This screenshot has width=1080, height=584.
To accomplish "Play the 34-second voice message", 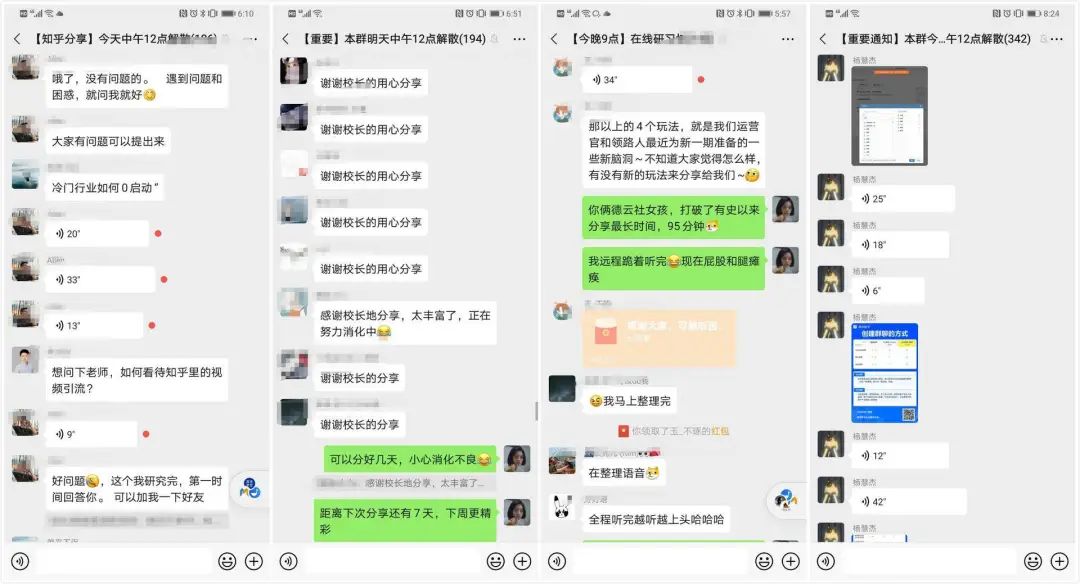I will click(636, 79).
